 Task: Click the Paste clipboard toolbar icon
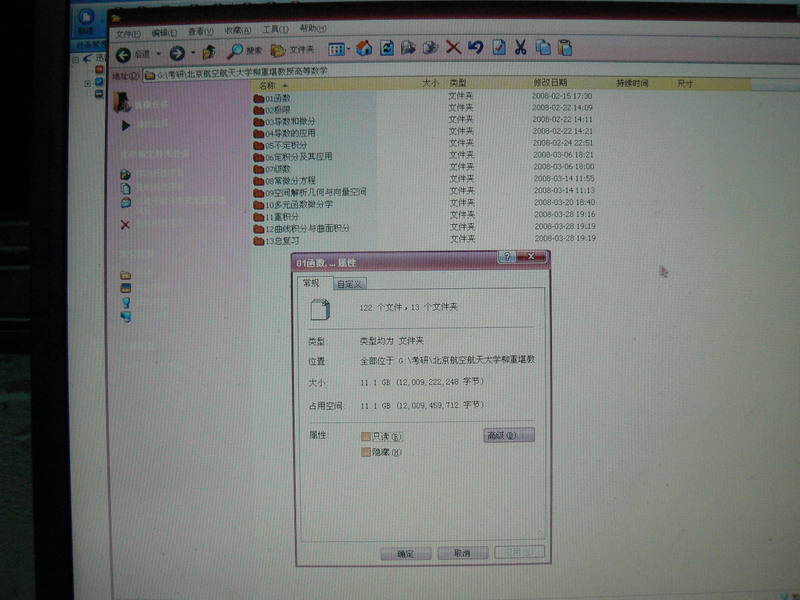click(565, 47)
